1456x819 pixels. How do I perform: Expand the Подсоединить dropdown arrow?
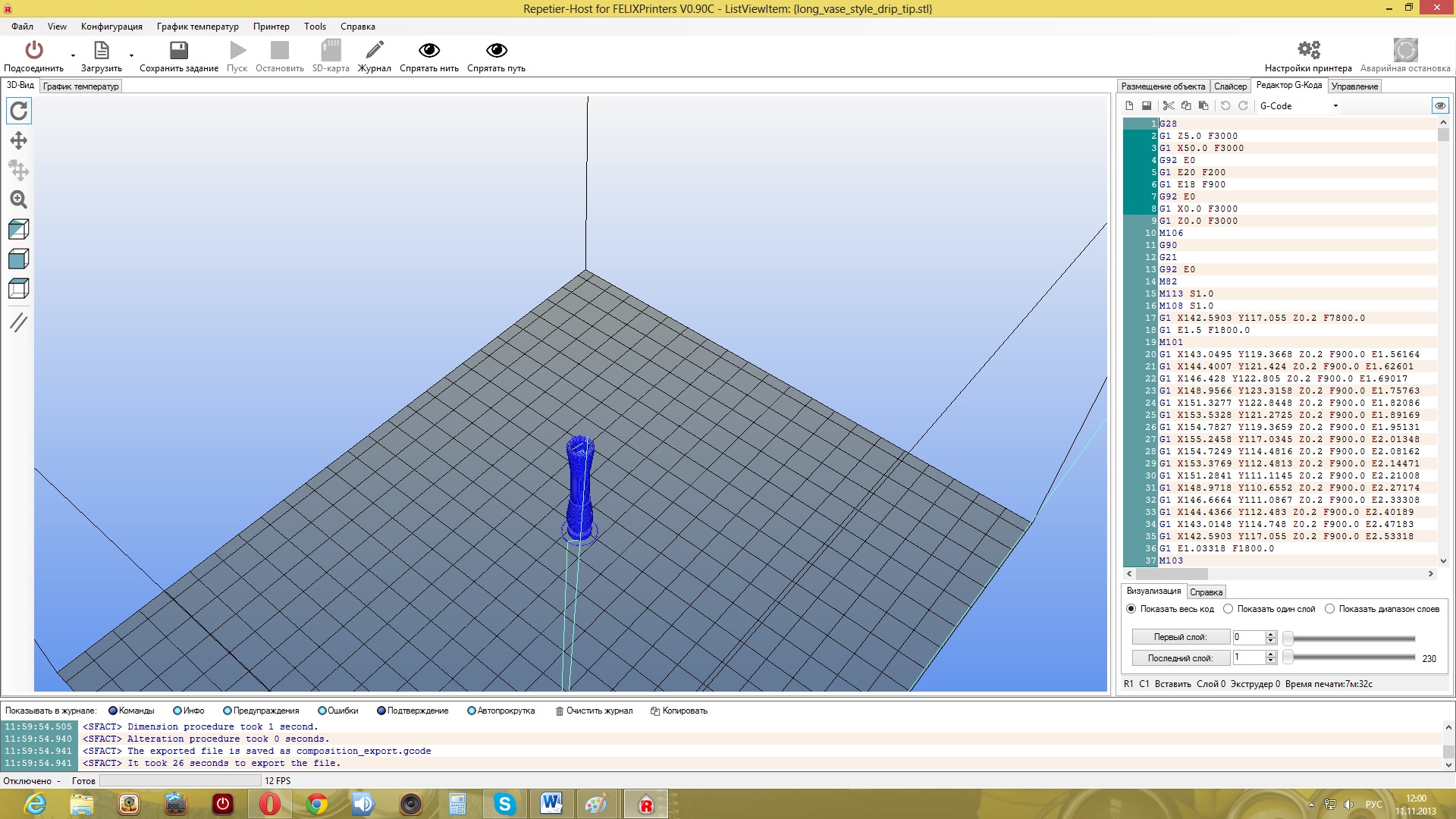pyautogui.click(x=74, y=55)
